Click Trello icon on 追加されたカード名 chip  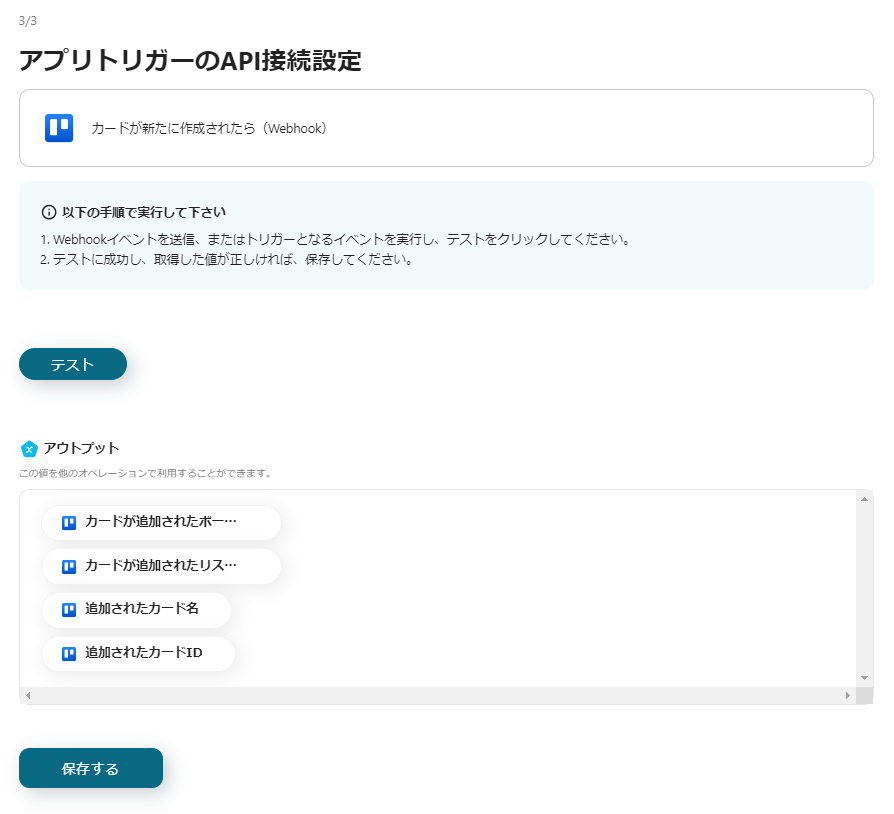[69, 610]
